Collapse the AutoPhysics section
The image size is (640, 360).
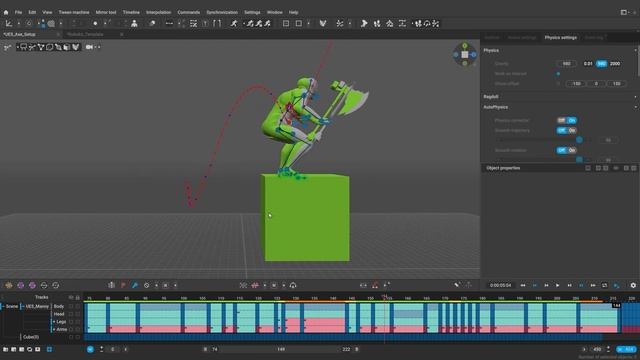635,107
